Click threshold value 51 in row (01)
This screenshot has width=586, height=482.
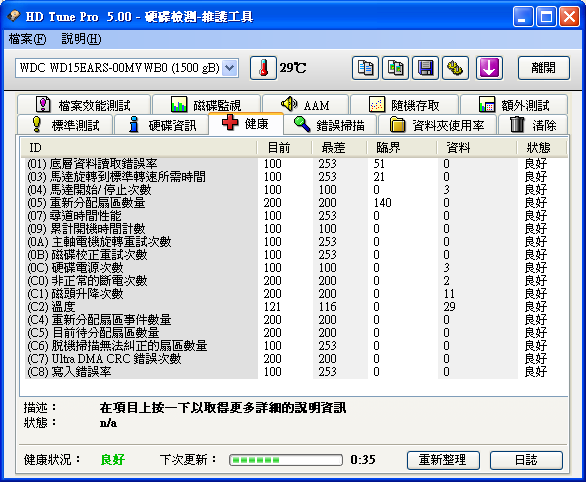[x=379, y=164]
